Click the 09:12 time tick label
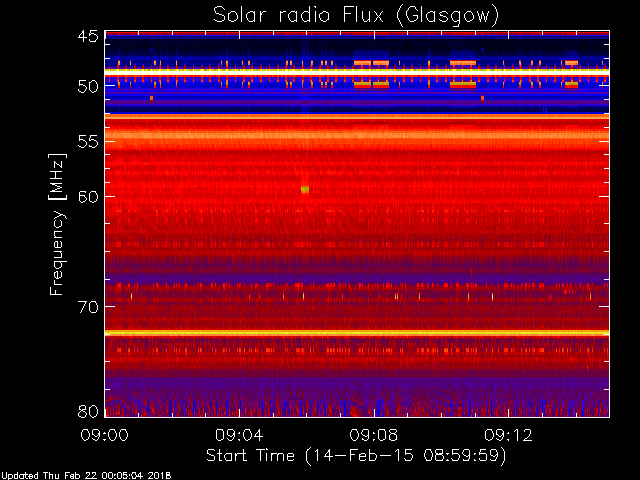640x480 pixels. [x=508, y=435]
